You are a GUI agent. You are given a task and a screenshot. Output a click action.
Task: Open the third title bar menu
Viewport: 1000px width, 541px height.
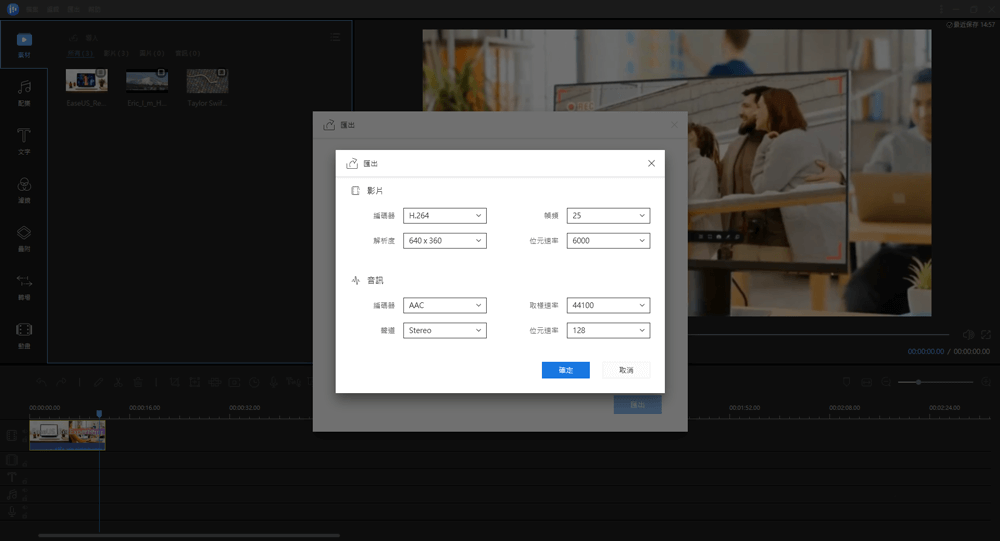(73, 10)
